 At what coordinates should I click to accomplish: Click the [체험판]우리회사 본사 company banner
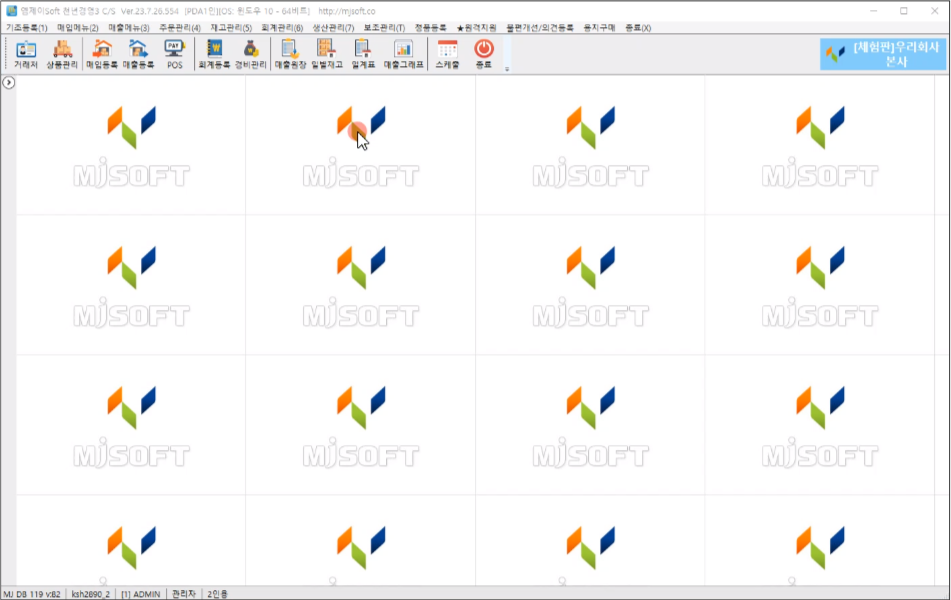pos(883,54)
